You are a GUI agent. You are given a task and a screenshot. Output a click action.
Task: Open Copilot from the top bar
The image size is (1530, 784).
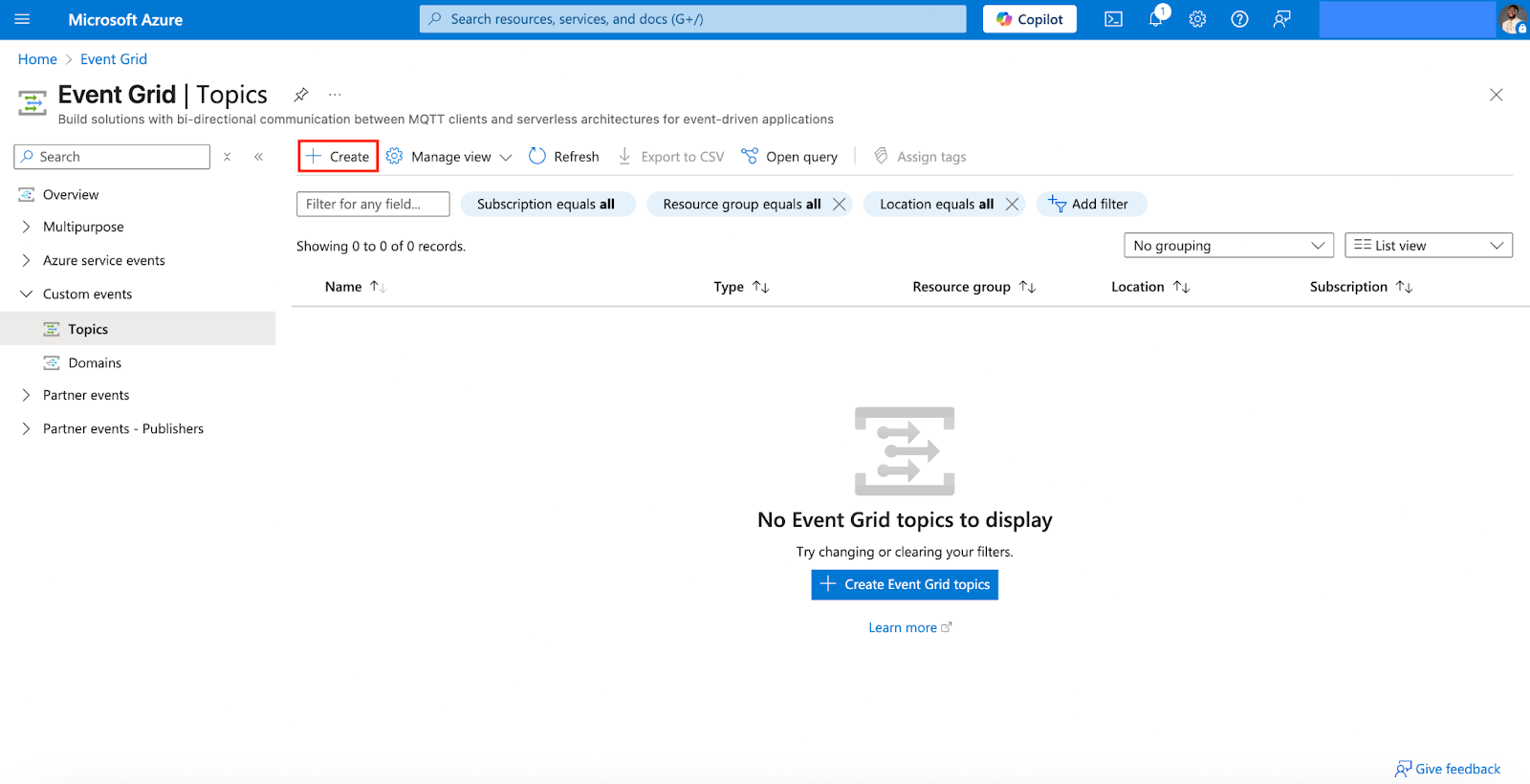(x=1030, y=19)
